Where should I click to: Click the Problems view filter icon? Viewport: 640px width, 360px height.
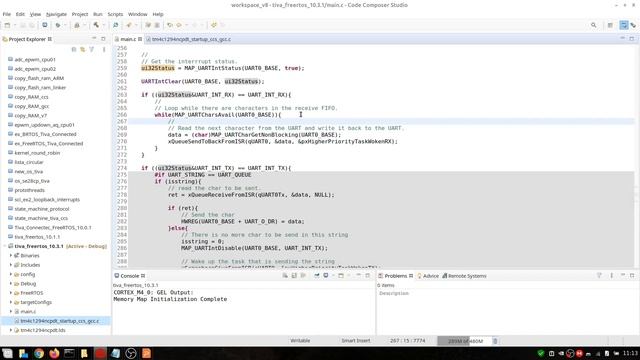tap(599, 276)
